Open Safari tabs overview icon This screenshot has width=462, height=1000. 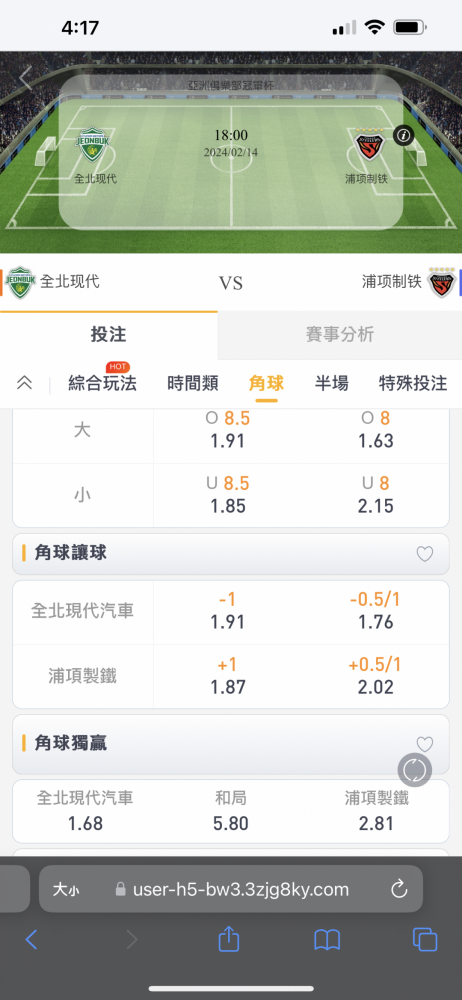(425, 939)
